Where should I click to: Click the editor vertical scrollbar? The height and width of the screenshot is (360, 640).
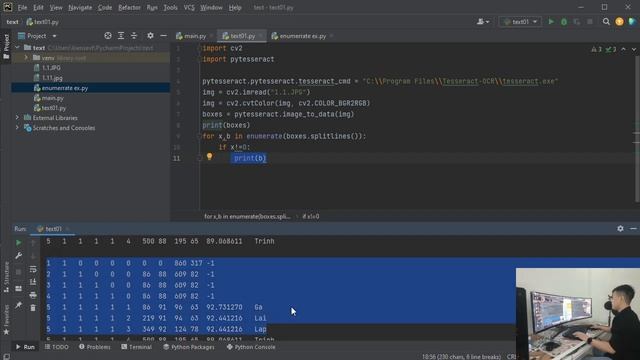point(638,128)
